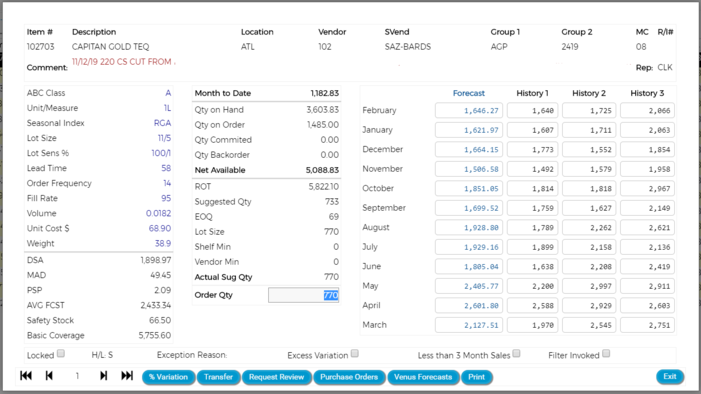This screenshot has width=701, height=394.
Task: Check Less than 3 Month Sales
Action: (x=516, y=354)
